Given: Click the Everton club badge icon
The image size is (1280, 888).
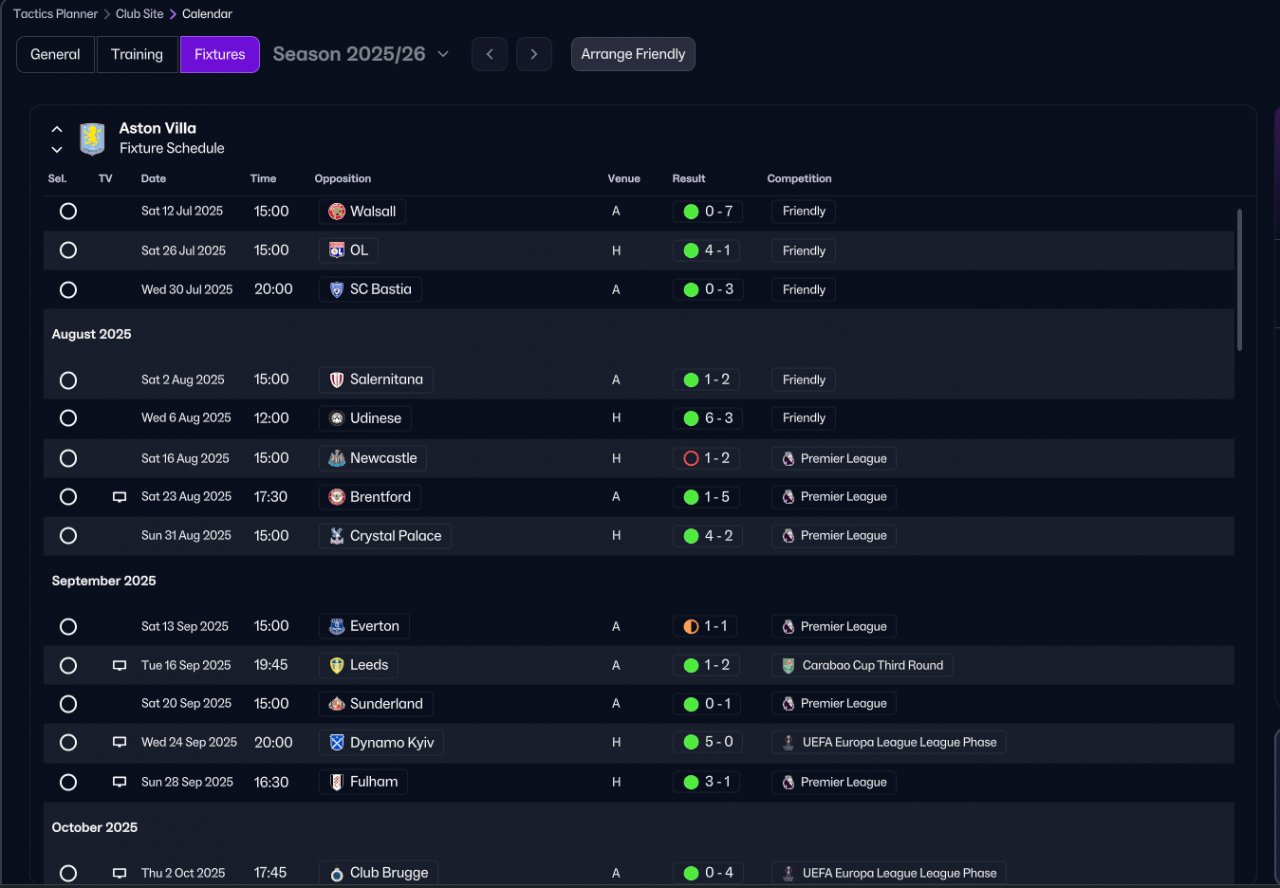Looking at the screenshot, I should (337, 626).
